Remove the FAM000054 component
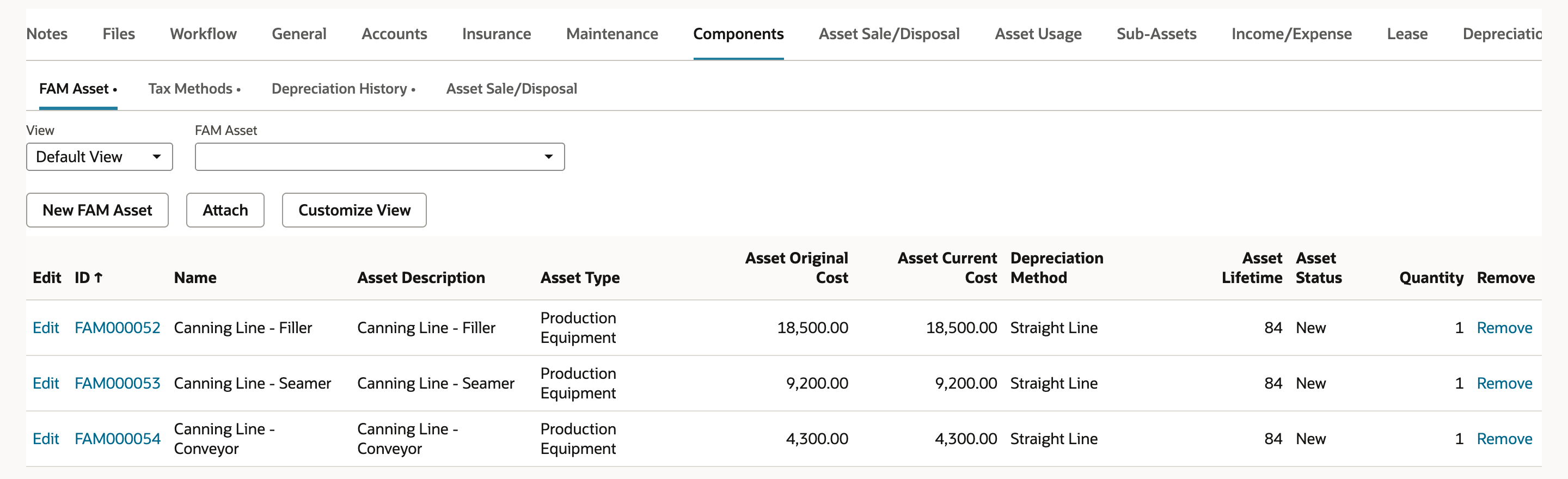Screen dimensions: 1568x479 click(x=1504, y=438)
